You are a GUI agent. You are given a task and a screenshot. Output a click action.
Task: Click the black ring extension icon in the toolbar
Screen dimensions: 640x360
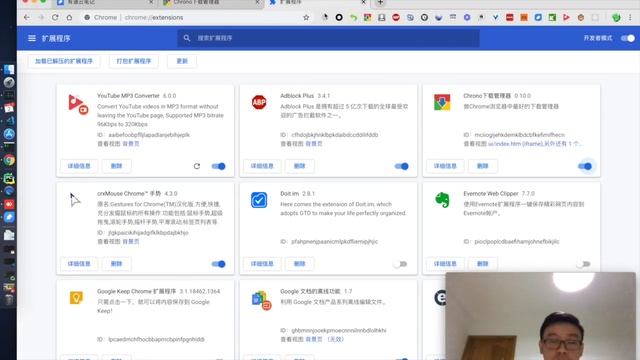(339, 18)
